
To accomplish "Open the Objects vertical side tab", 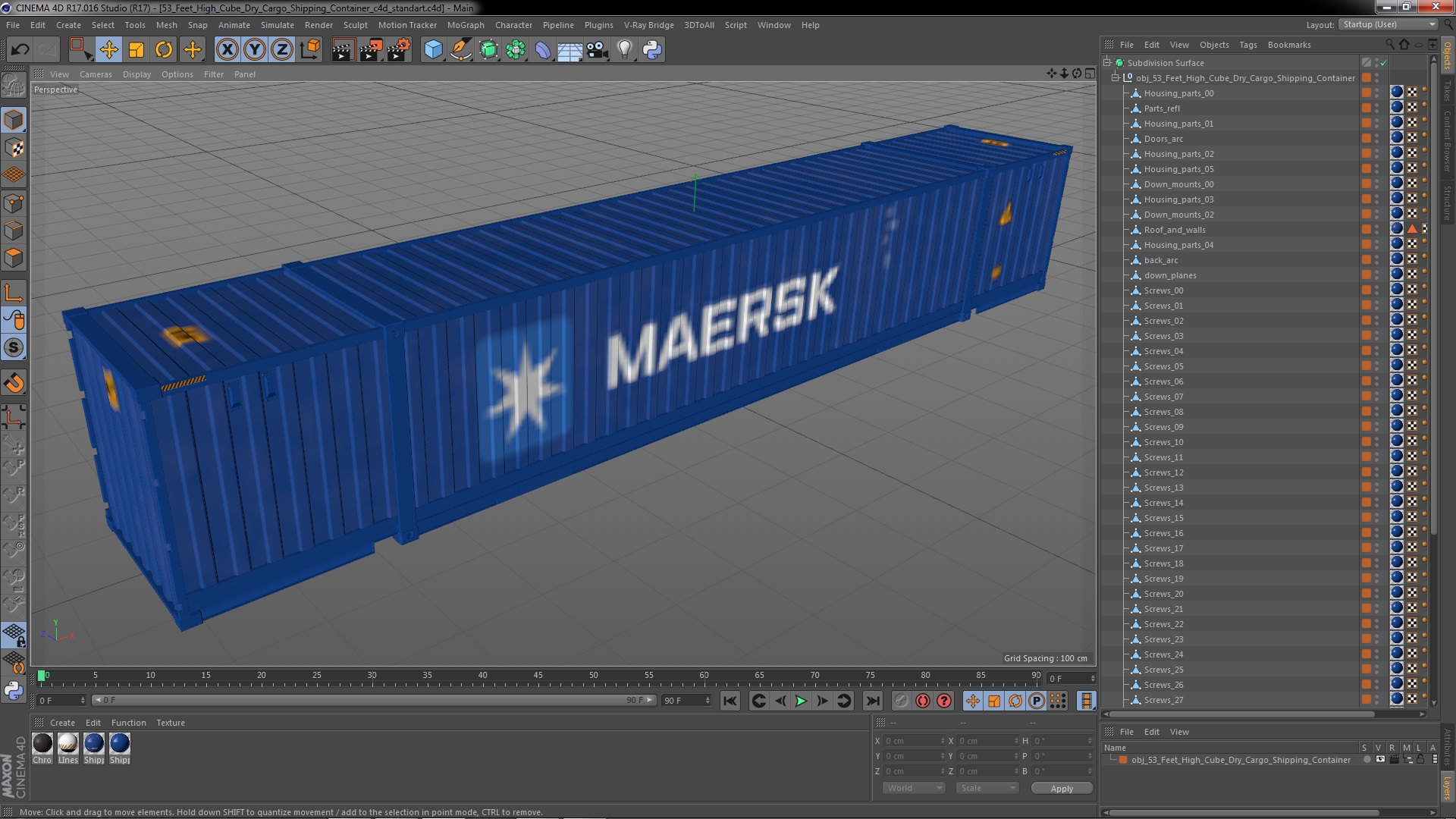I will tap(1448, 56).
